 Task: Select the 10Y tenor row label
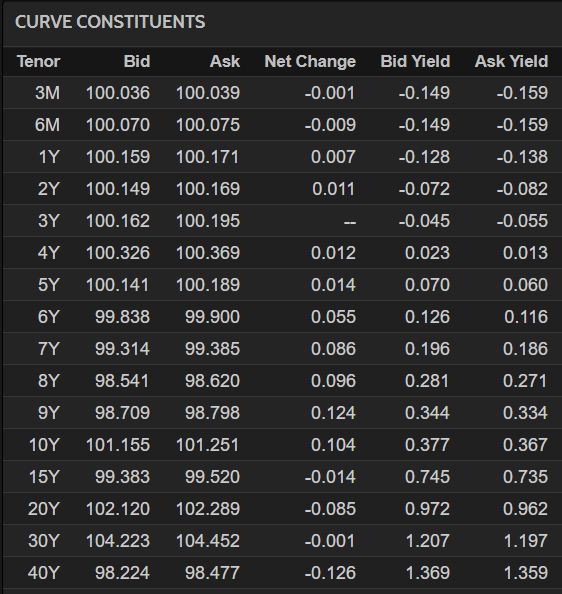[44, 445]
